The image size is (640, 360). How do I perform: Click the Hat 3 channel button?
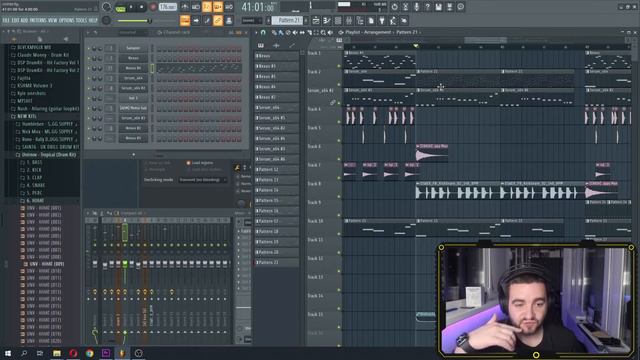point(133,98)
